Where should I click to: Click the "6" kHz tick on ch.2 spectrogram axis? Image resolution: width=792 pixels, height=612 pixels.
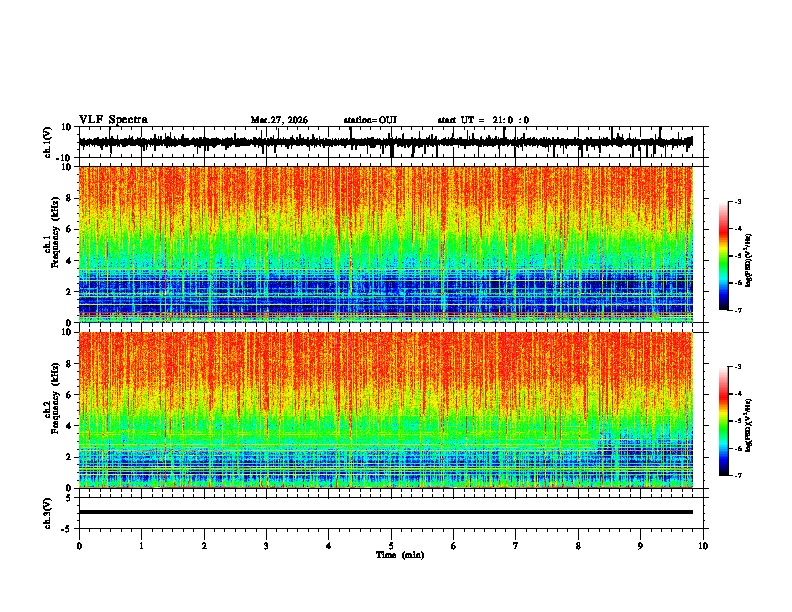(69, 395)
